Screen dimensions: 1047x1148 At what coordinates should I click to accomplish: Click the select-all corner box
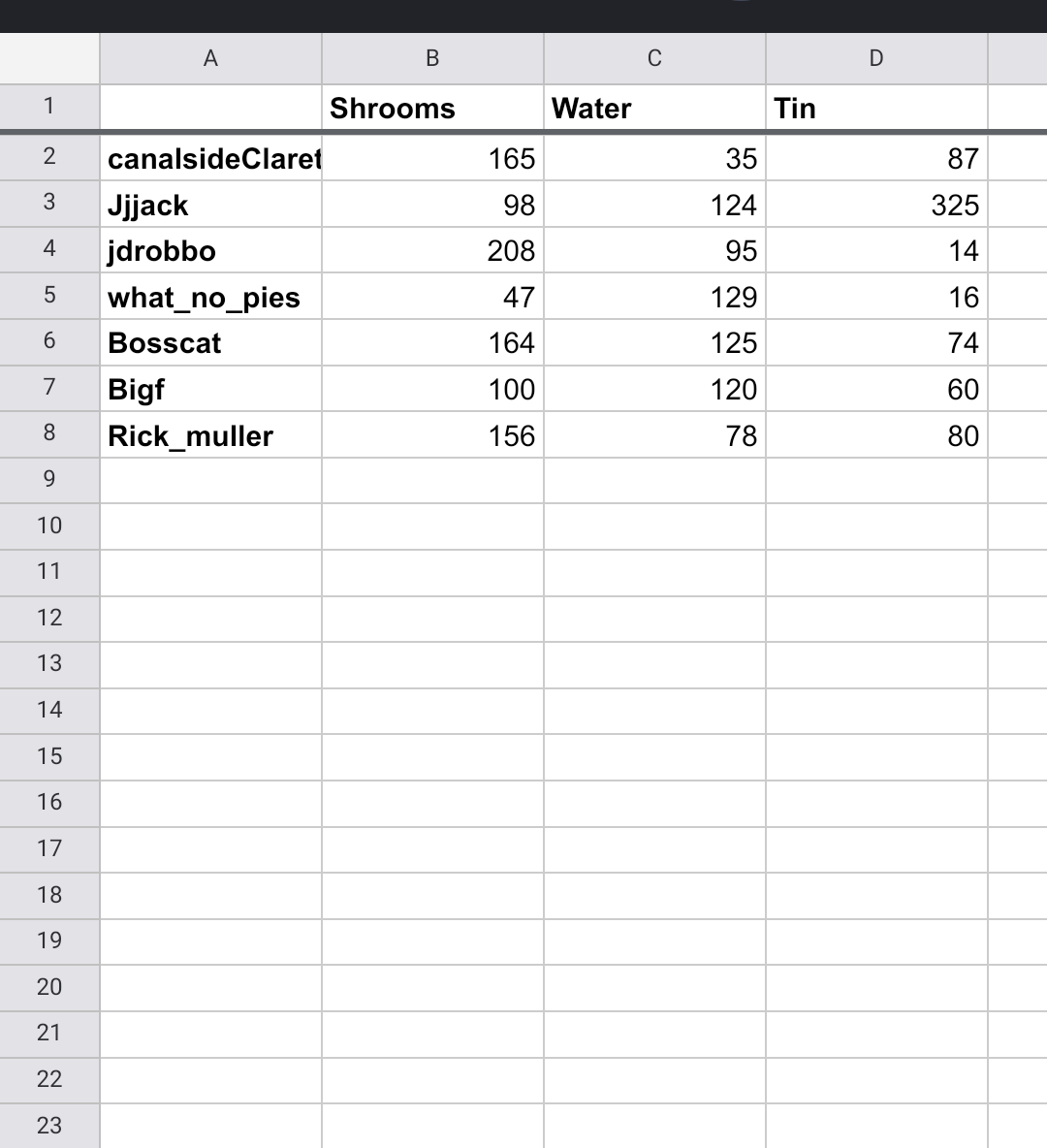pyautogui.click(x=49, y=58)
